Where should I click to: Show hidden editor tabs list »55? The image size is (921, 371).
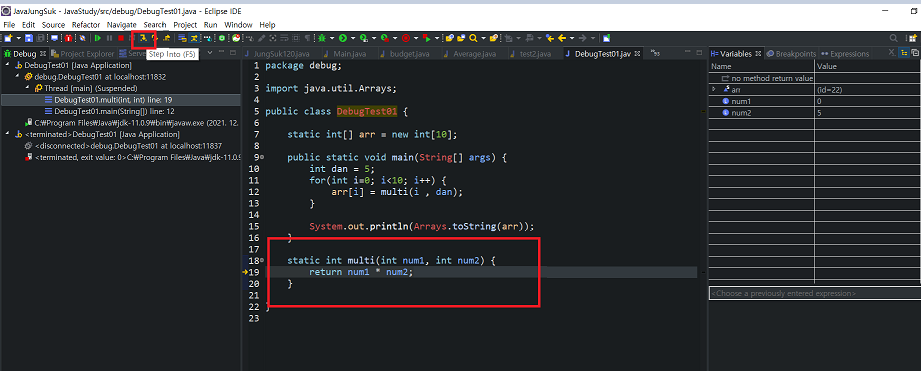click(656, 53)
